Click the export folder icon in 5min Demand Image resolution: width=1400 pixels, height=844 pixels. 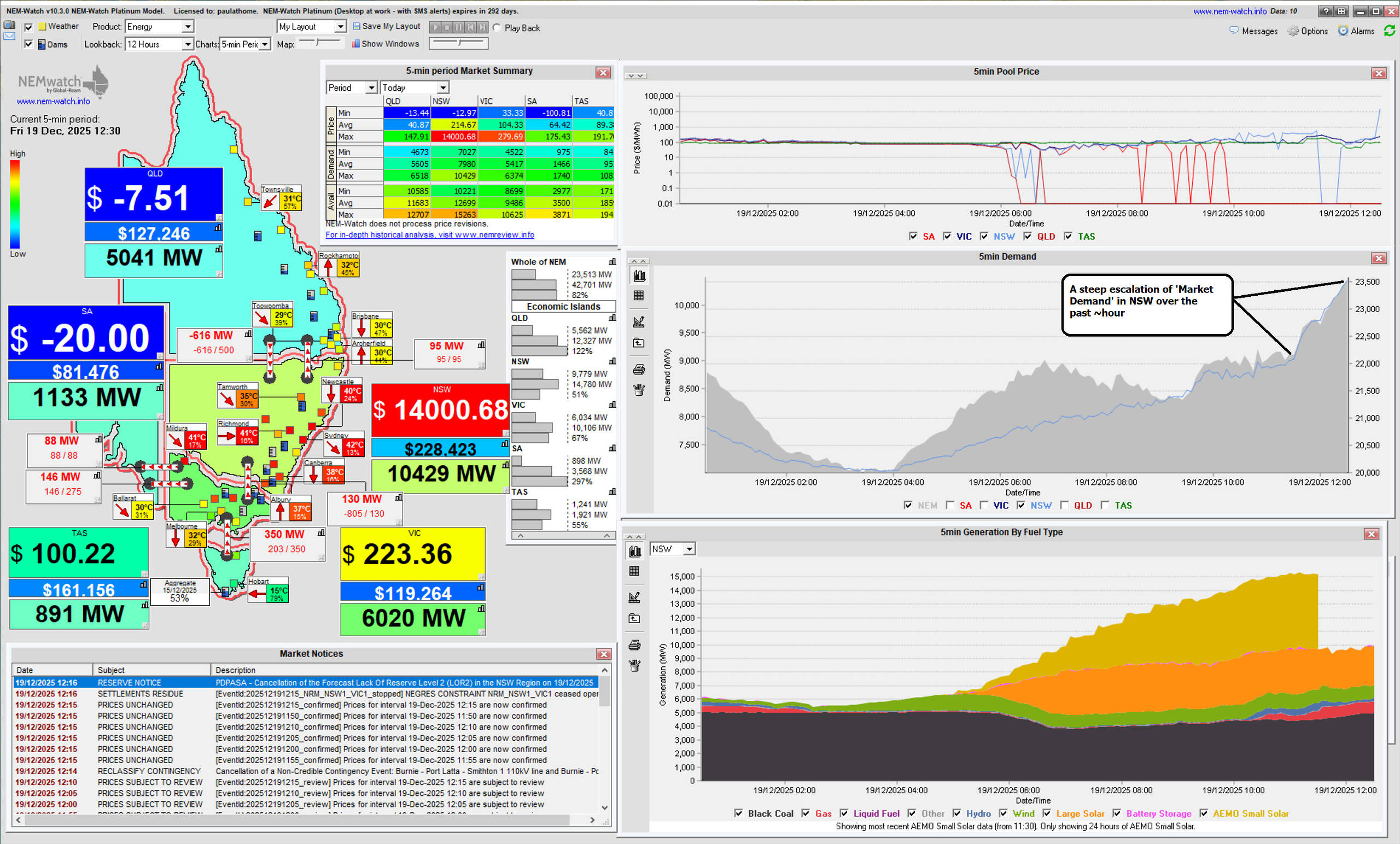(x=639, y=343)
